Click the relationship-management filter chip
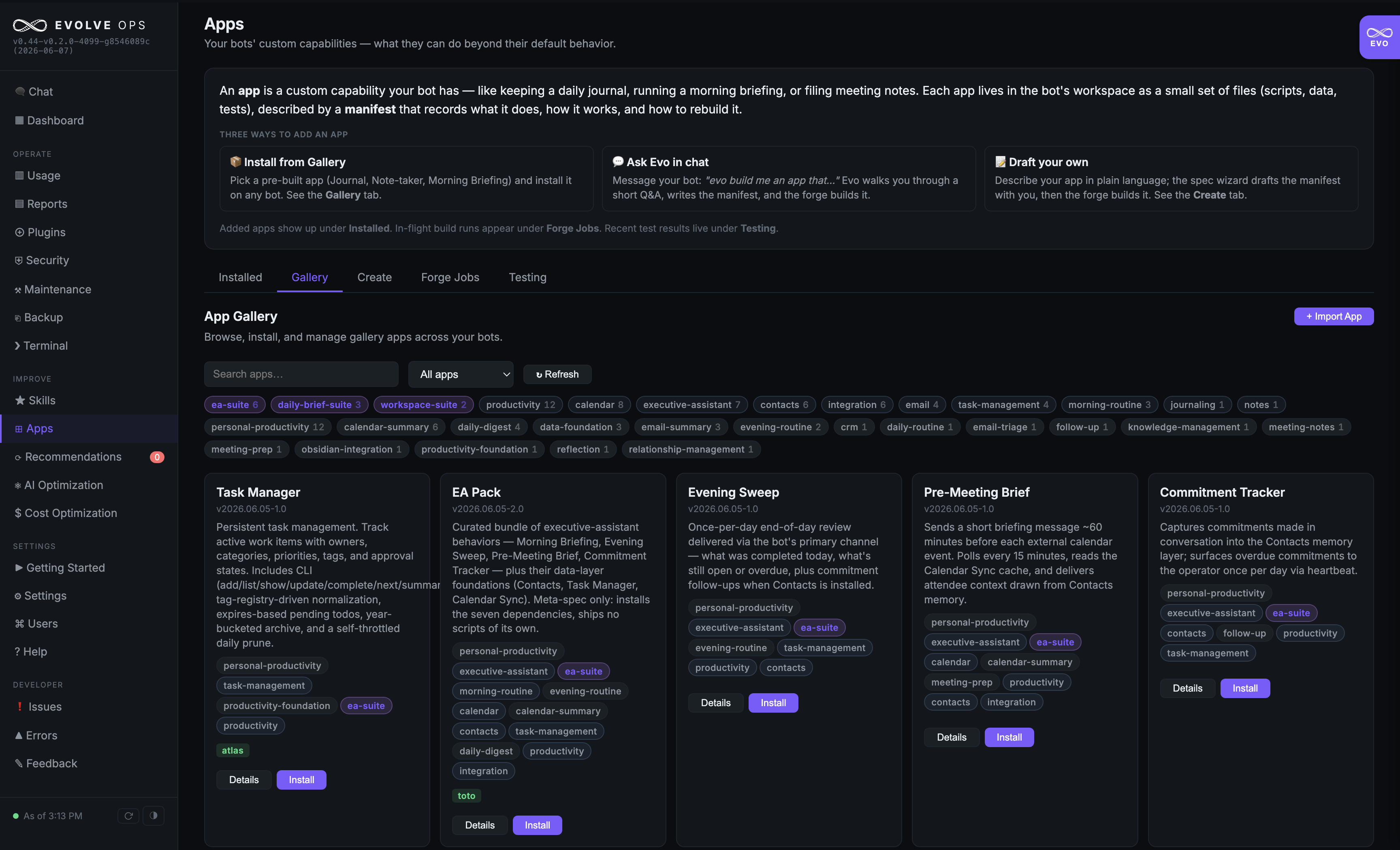Screen dimensions: 1400x850 coord(691,449)
